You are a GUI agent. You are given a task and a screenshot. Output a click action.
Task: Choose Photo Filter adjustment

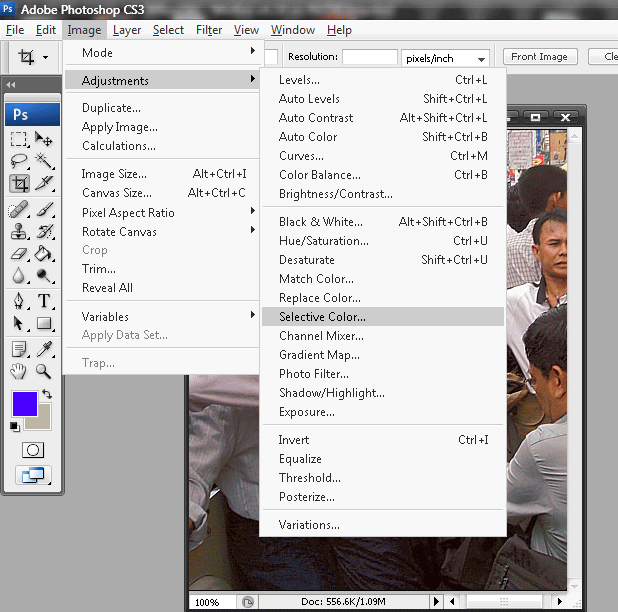point(383,374)
